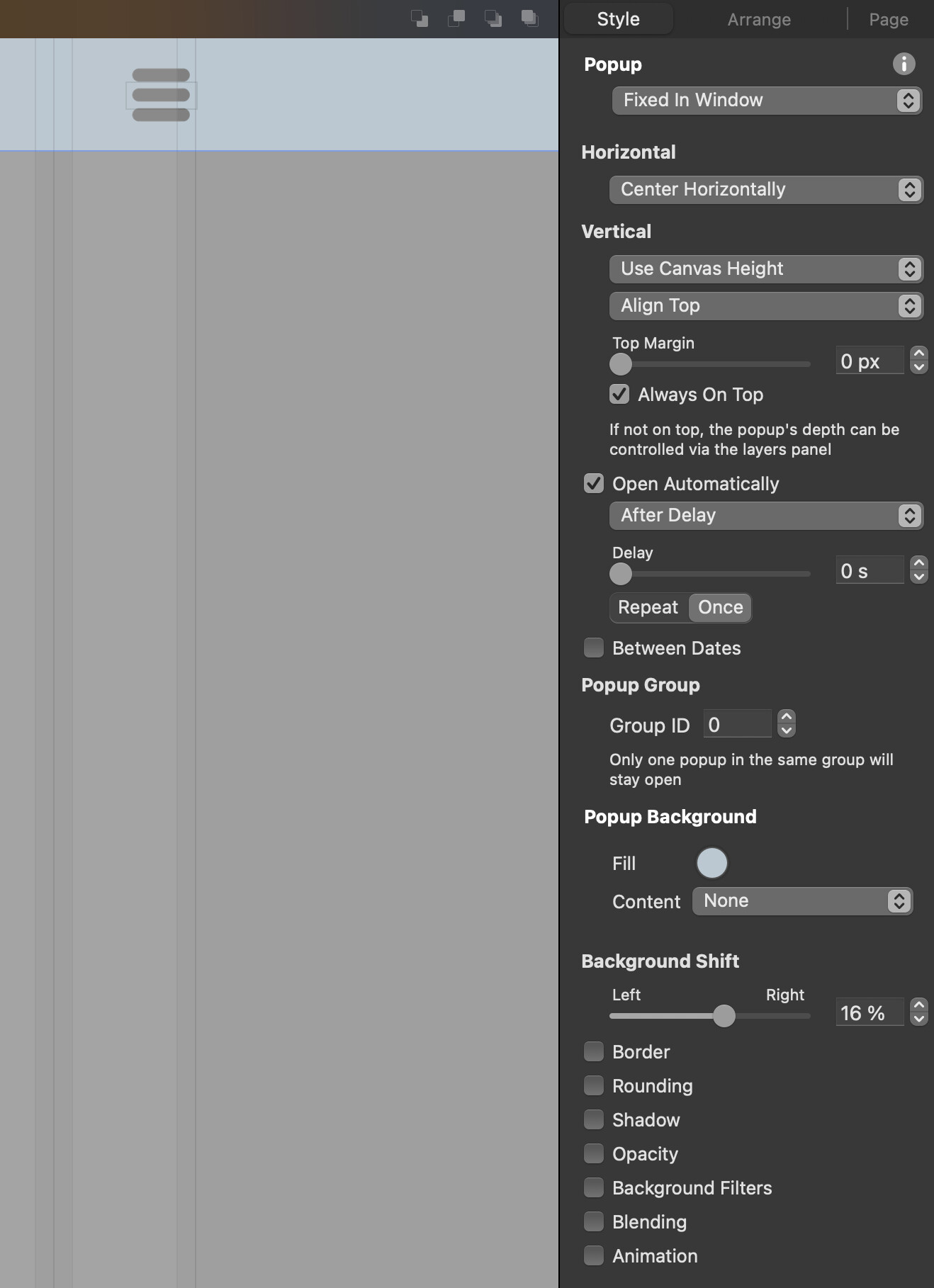This screenshot has width=934, height=1288.
Task: Switch to the Arrange tab
Action: [x=759, y=19]
